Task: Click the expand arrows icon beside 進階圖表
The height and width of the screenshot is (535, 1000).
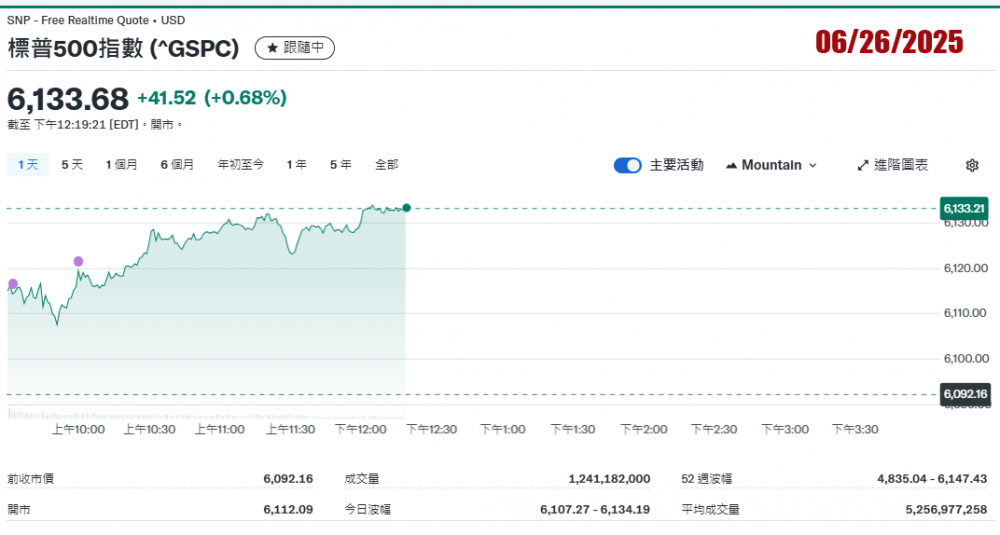Action: click(862, 165)
